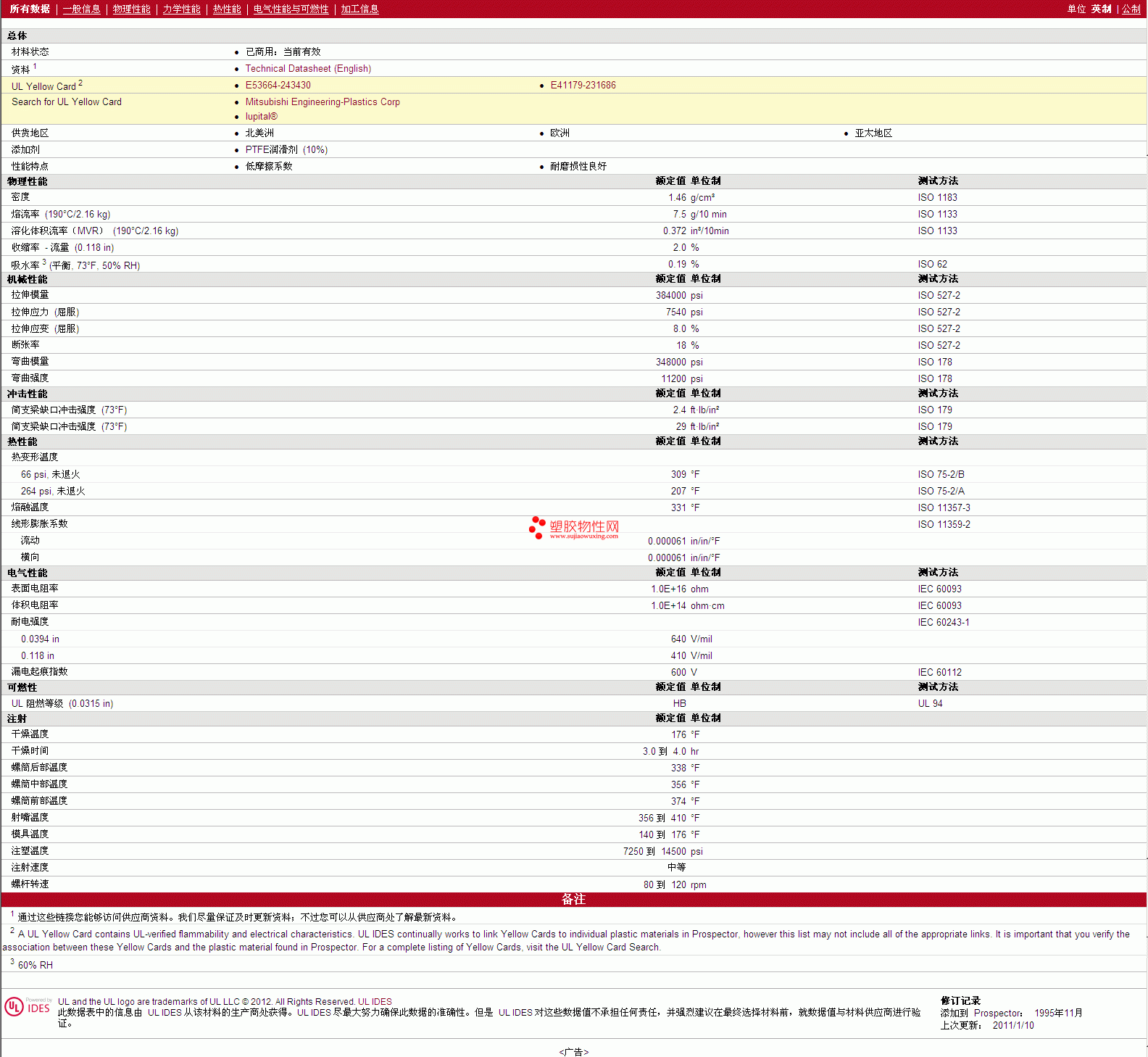Click Search for UL Yellow Card
The height and width of the screenshot is (1057, 1148).
67,101
